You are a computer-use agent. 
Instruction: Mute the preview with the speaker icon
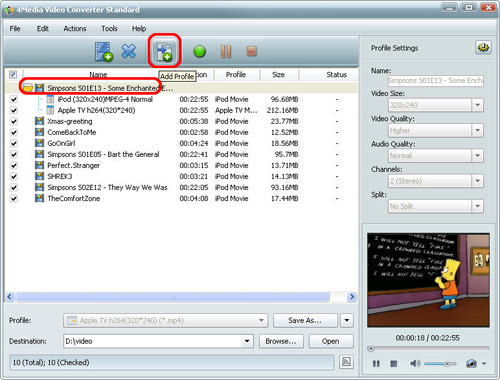[x=415, y=363]
